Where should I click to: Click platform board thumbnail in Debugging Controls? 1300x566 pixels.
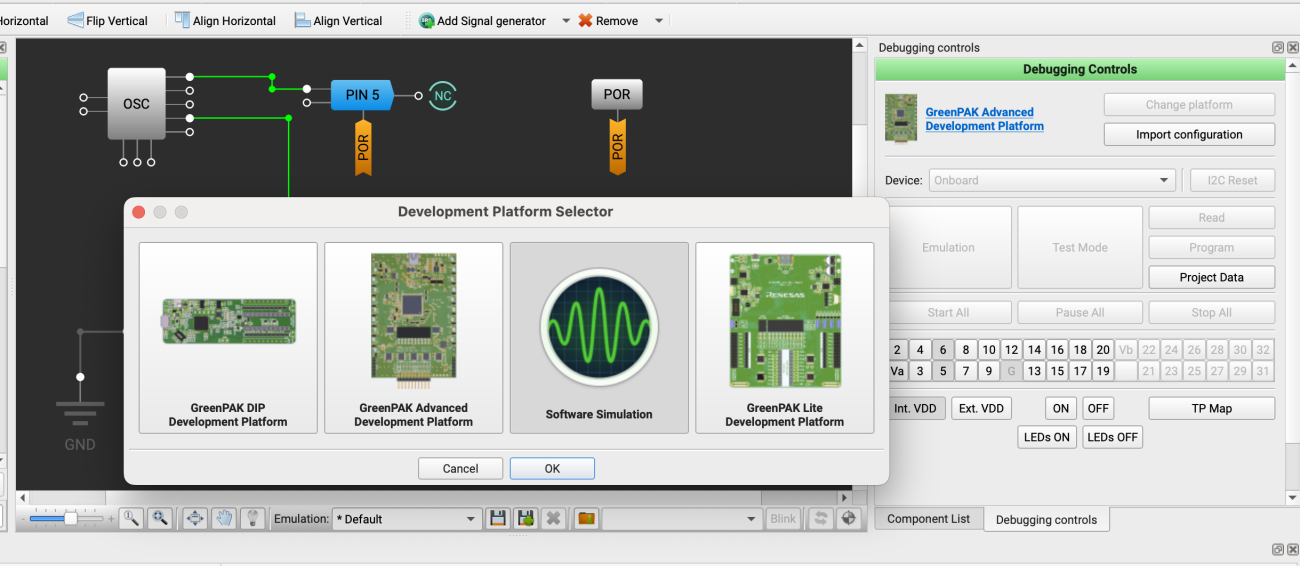(x=902, y=118)
